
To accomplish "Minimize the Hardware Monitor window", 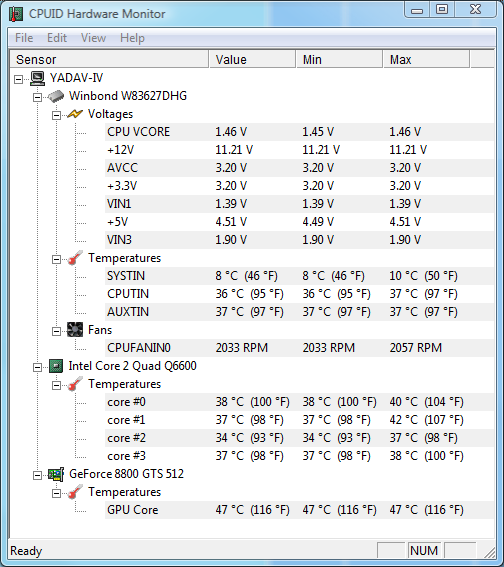I will point(417,10).
